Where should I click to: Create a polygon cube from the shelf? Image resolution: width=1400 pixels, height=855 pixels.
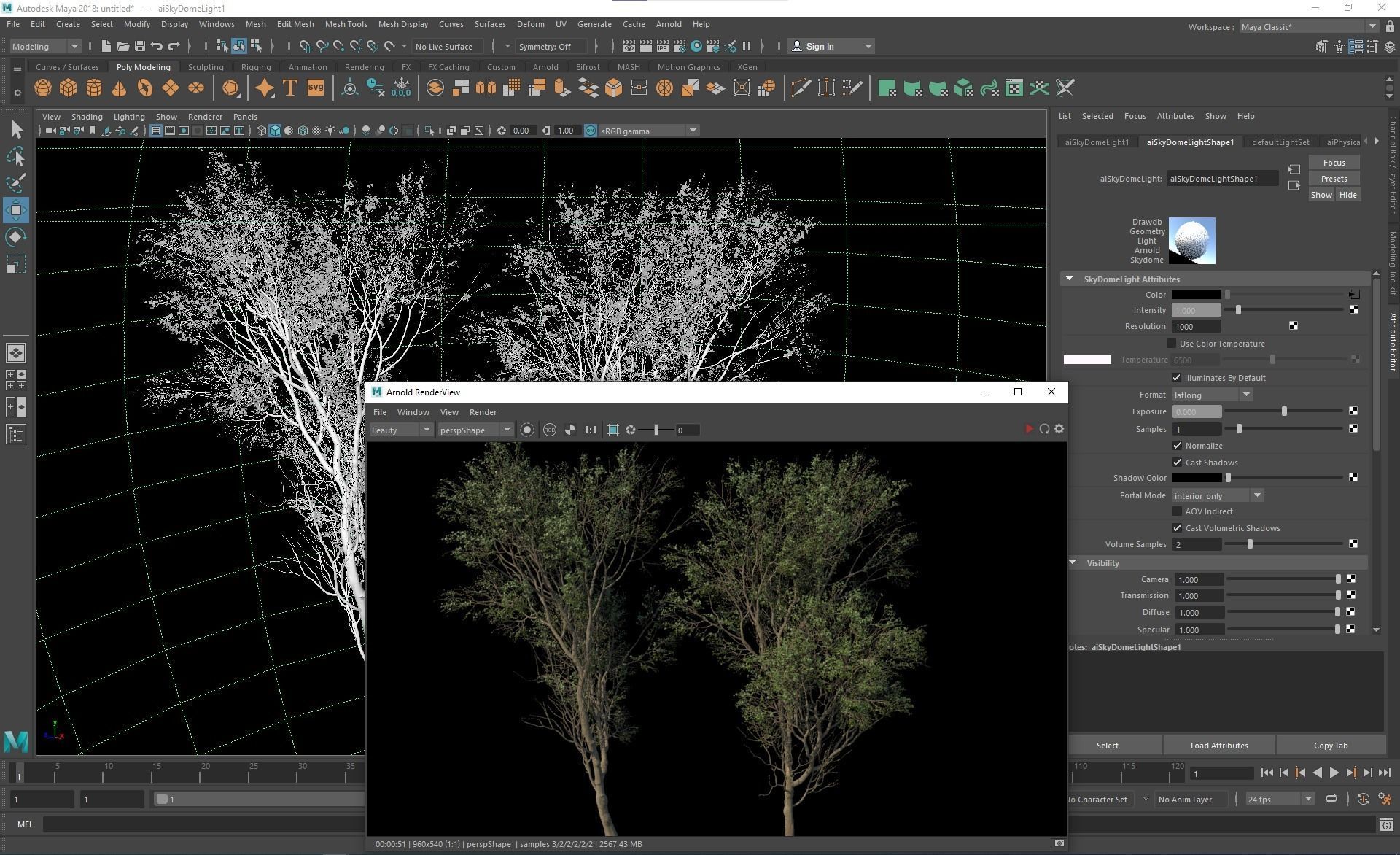click(69, 88)
